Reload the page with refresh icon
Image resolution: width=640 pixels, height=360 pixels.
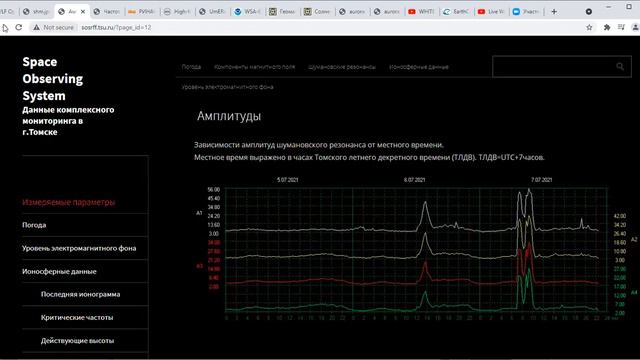point(19,27)
